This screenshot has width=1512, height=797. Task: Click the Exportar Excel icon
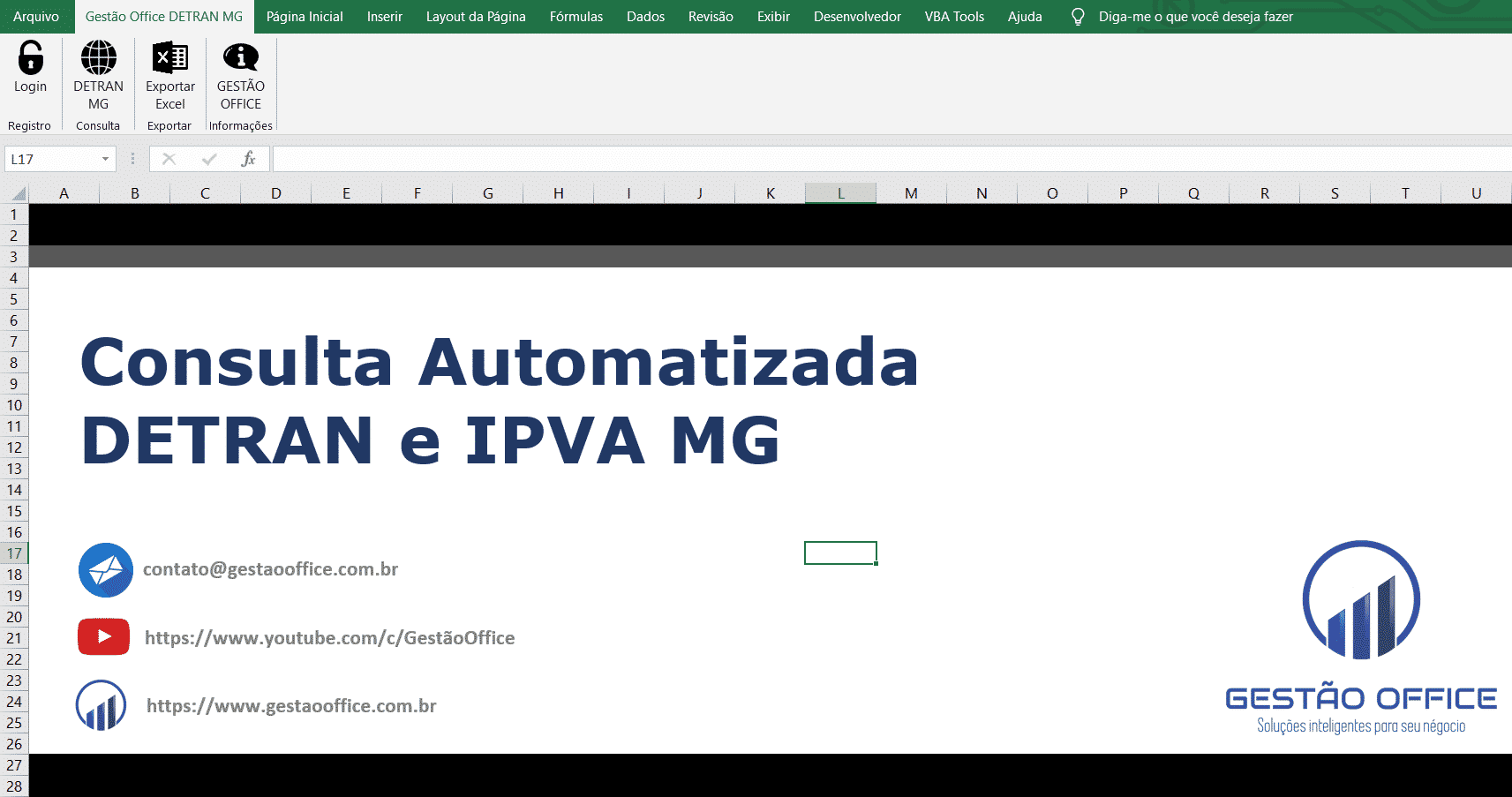point(170,57)
